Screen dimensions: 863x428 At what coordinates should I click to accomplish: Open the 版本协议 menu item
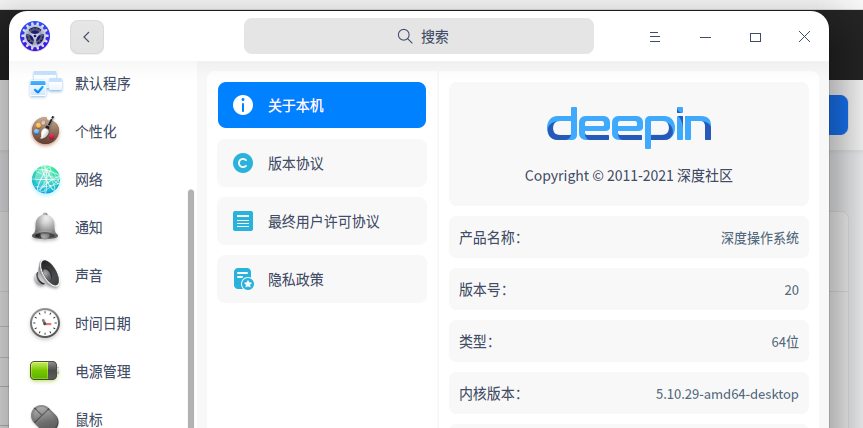pos(322,163)
